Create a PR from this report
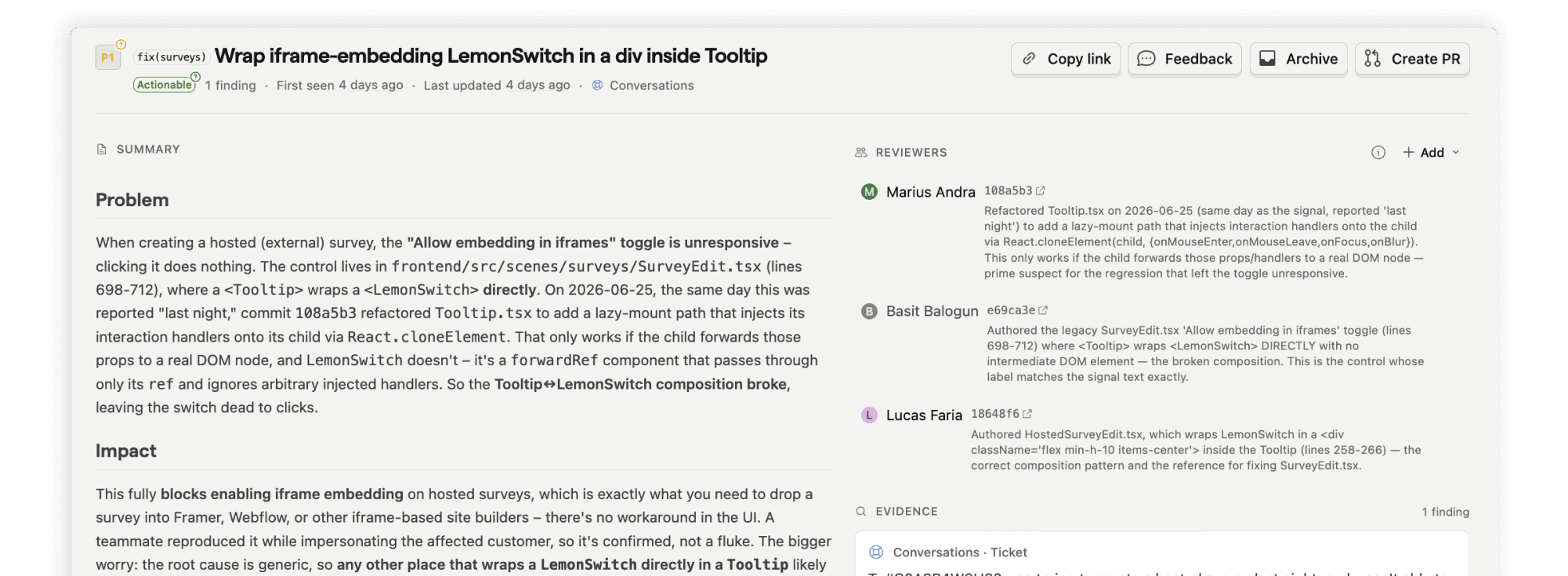This screenshot has width=1568, height=576. click(1412, 59)
